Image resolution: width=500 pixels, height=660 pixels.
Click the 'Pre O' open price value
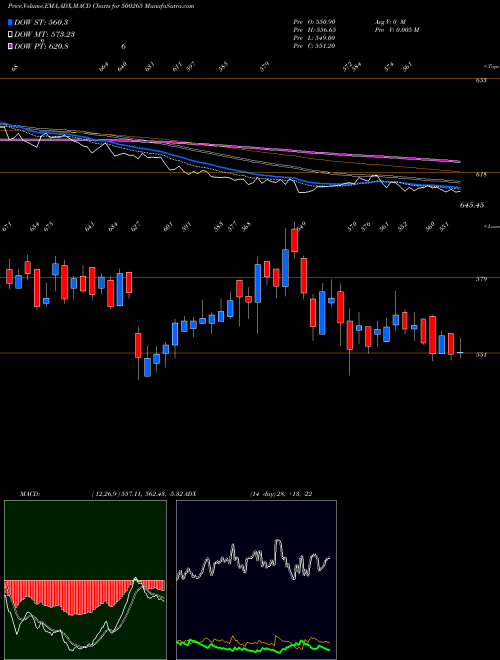click(x=314, y=21)
